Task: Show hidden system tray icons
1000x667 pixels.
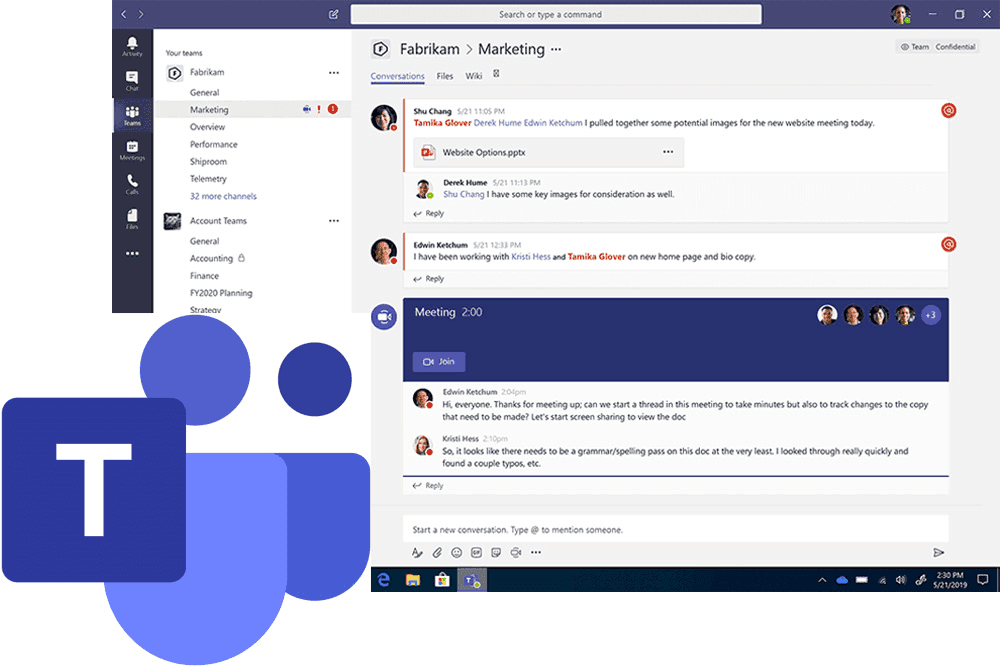Action: tap(822, 580)
